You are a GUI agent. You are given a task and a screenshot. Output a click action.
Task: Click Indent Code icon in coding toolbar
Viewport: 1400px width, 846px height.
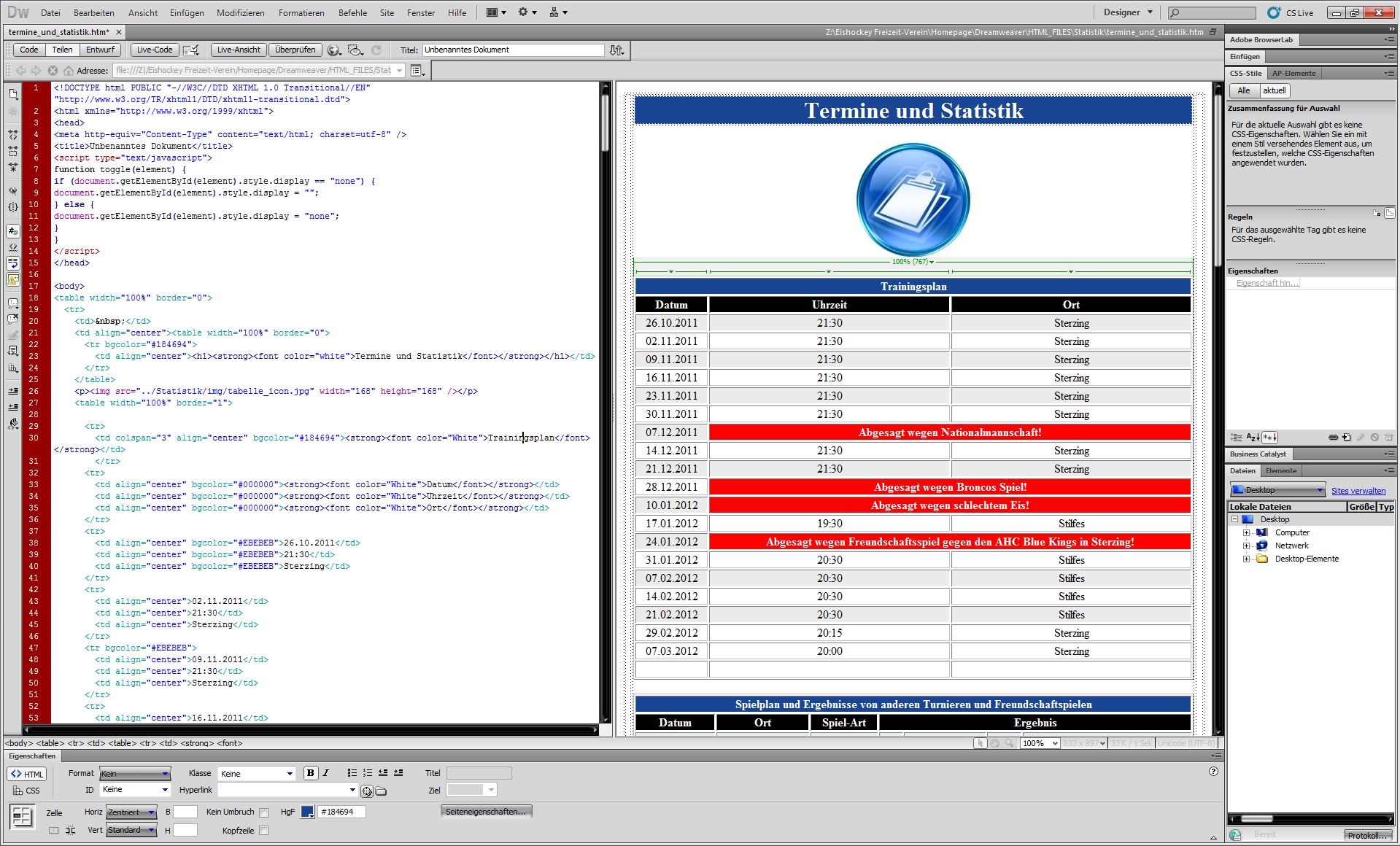[x=13, y=391]
